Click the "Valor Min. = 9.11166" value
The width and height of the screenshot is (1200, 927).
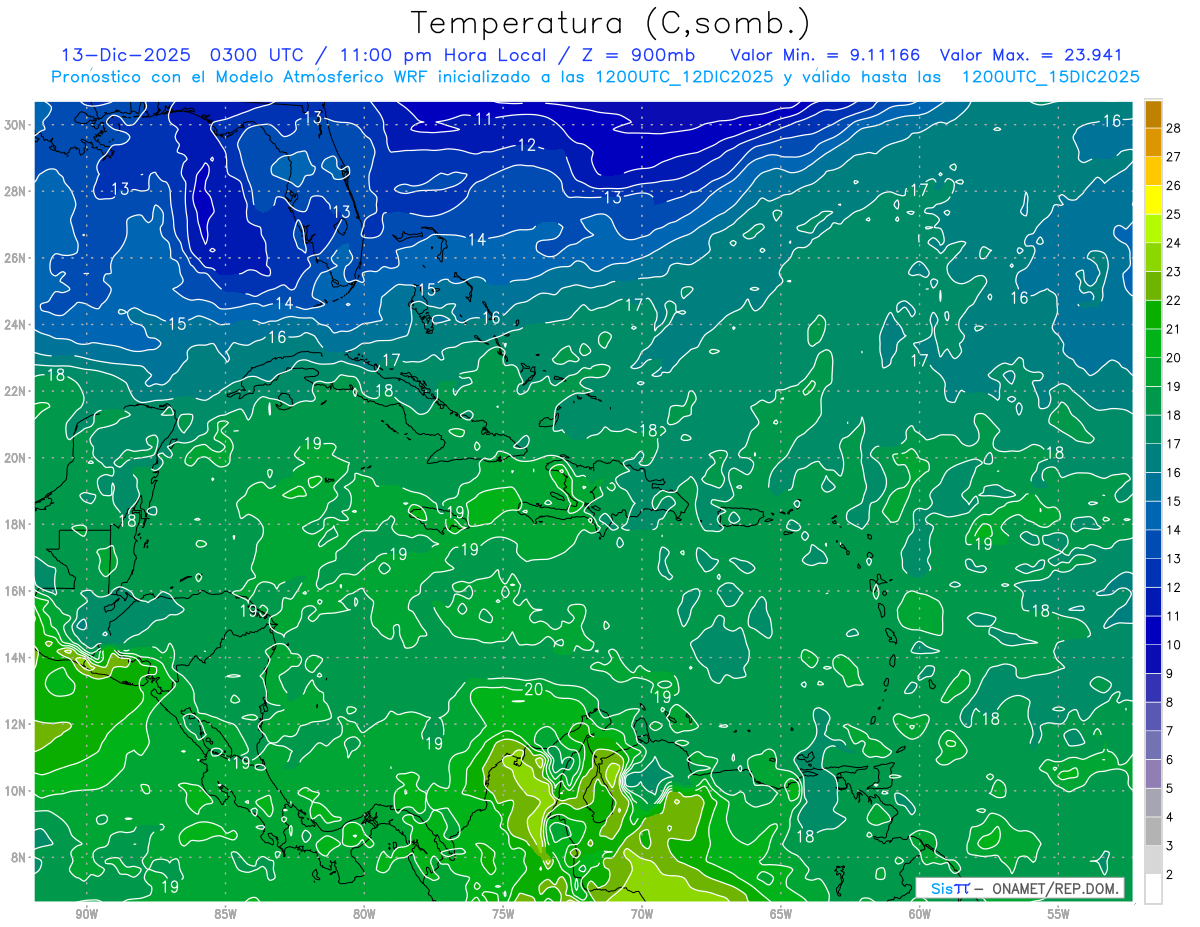(825, 55)
